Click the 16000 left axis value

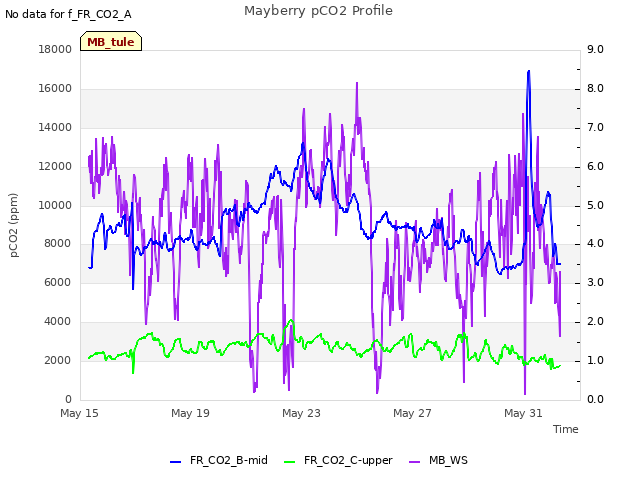(x=55, y=88)
